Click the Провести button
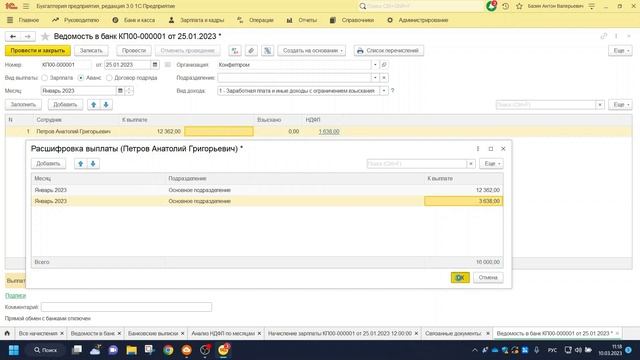Viewport: 640px width, 360px height. click(134, 51)
